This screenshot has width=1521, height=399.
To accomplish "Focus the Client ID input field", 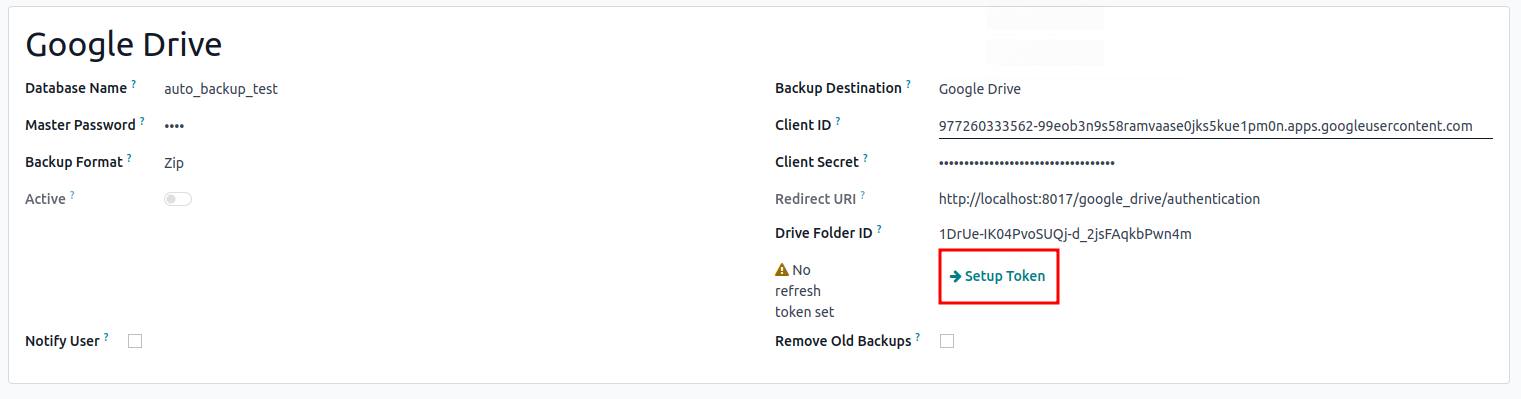I will pyautogui.click(x=1216, y=126).
